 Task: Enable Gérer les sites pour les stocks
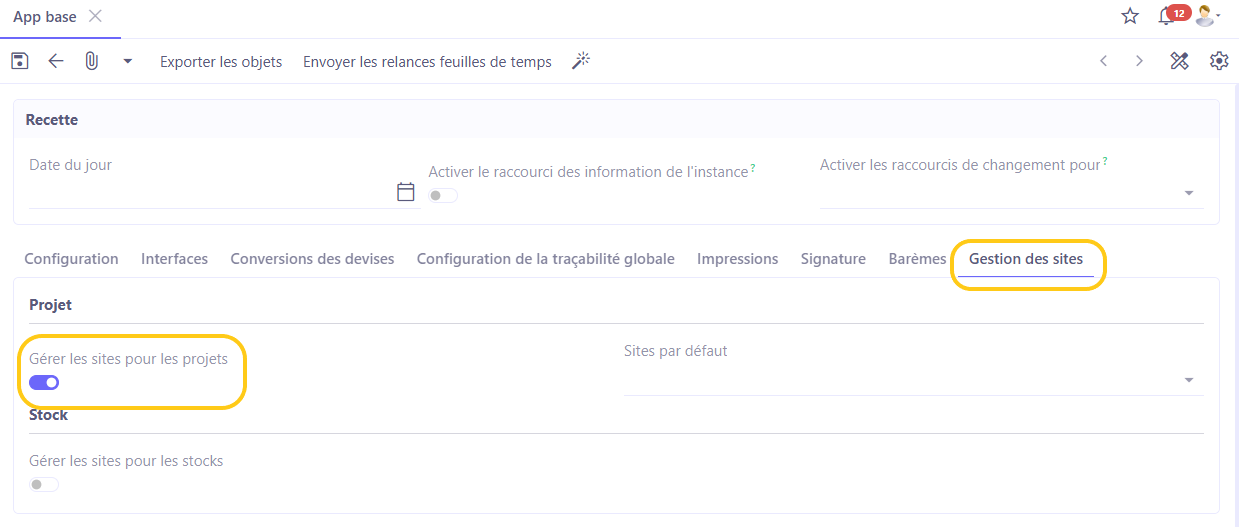44,484
